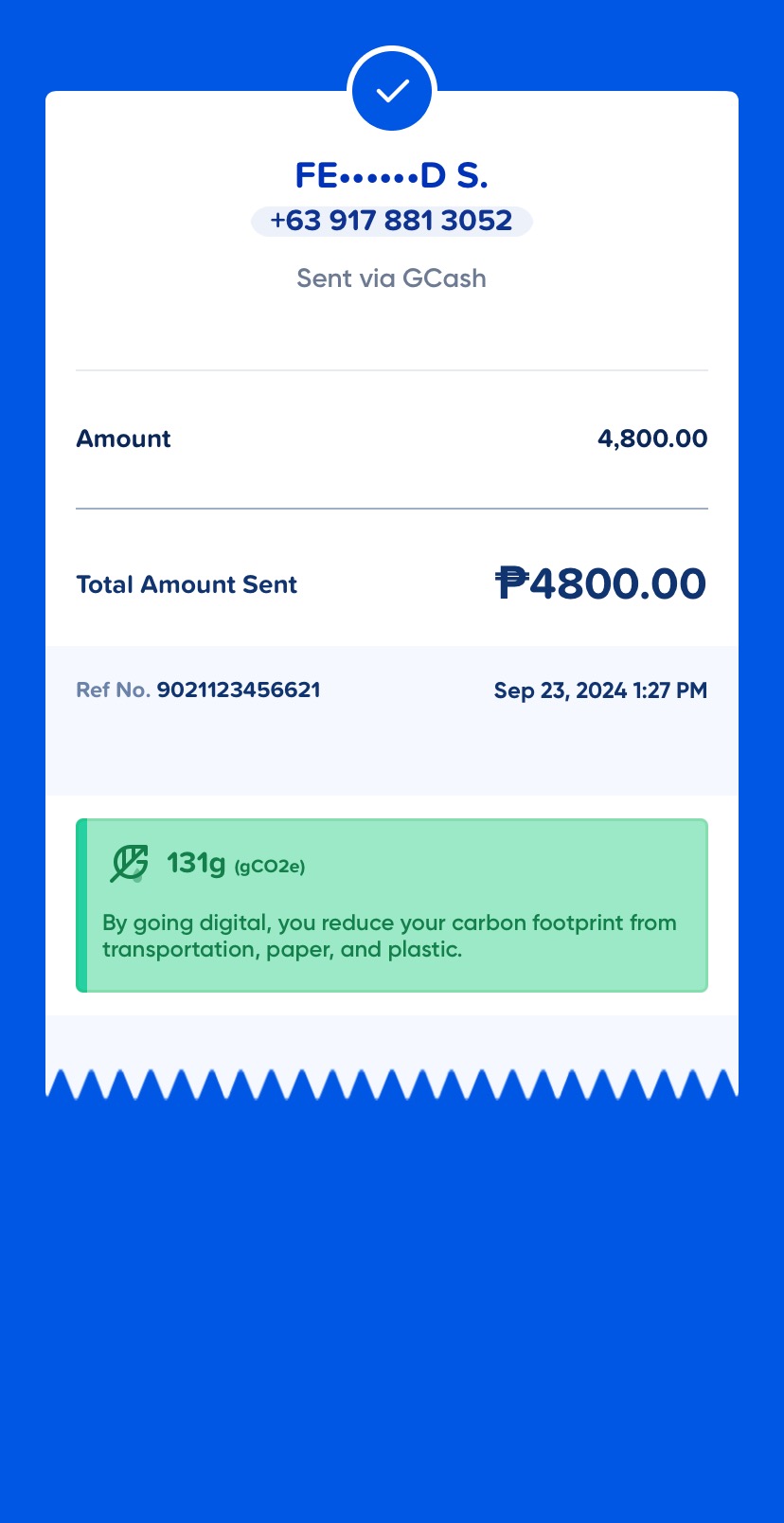Click the green leaf carbon icon

(129, 864)
